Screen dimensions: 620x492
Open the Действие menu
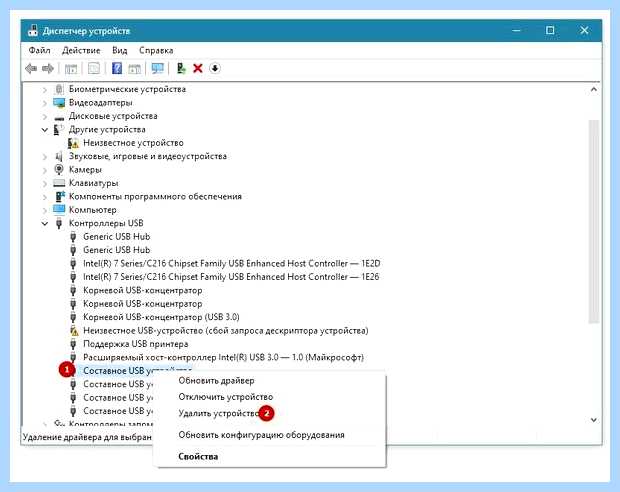click(81, 51)
